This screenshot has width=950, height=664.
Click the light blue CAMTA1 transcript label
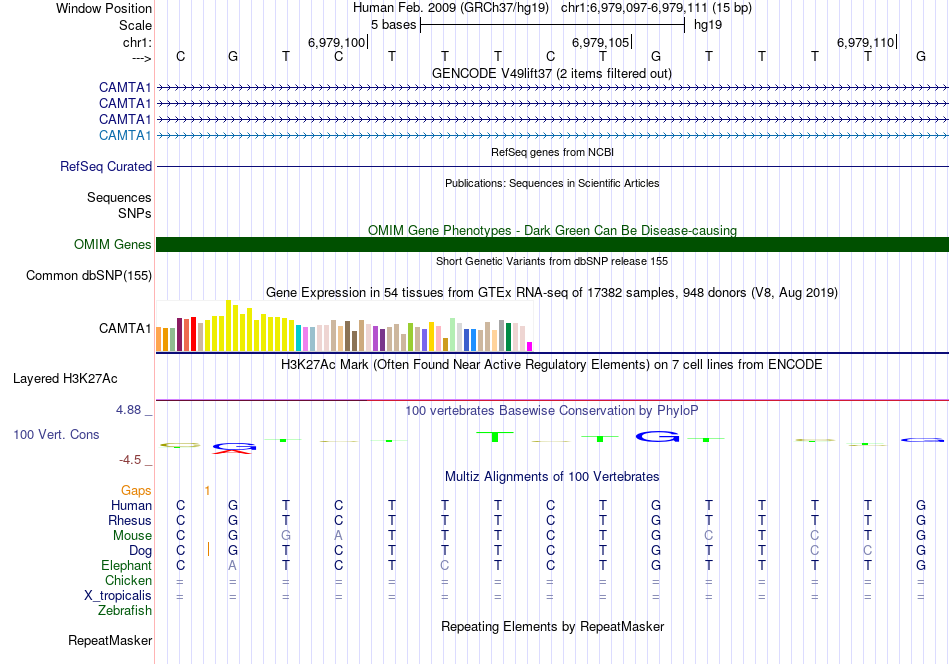125,135
